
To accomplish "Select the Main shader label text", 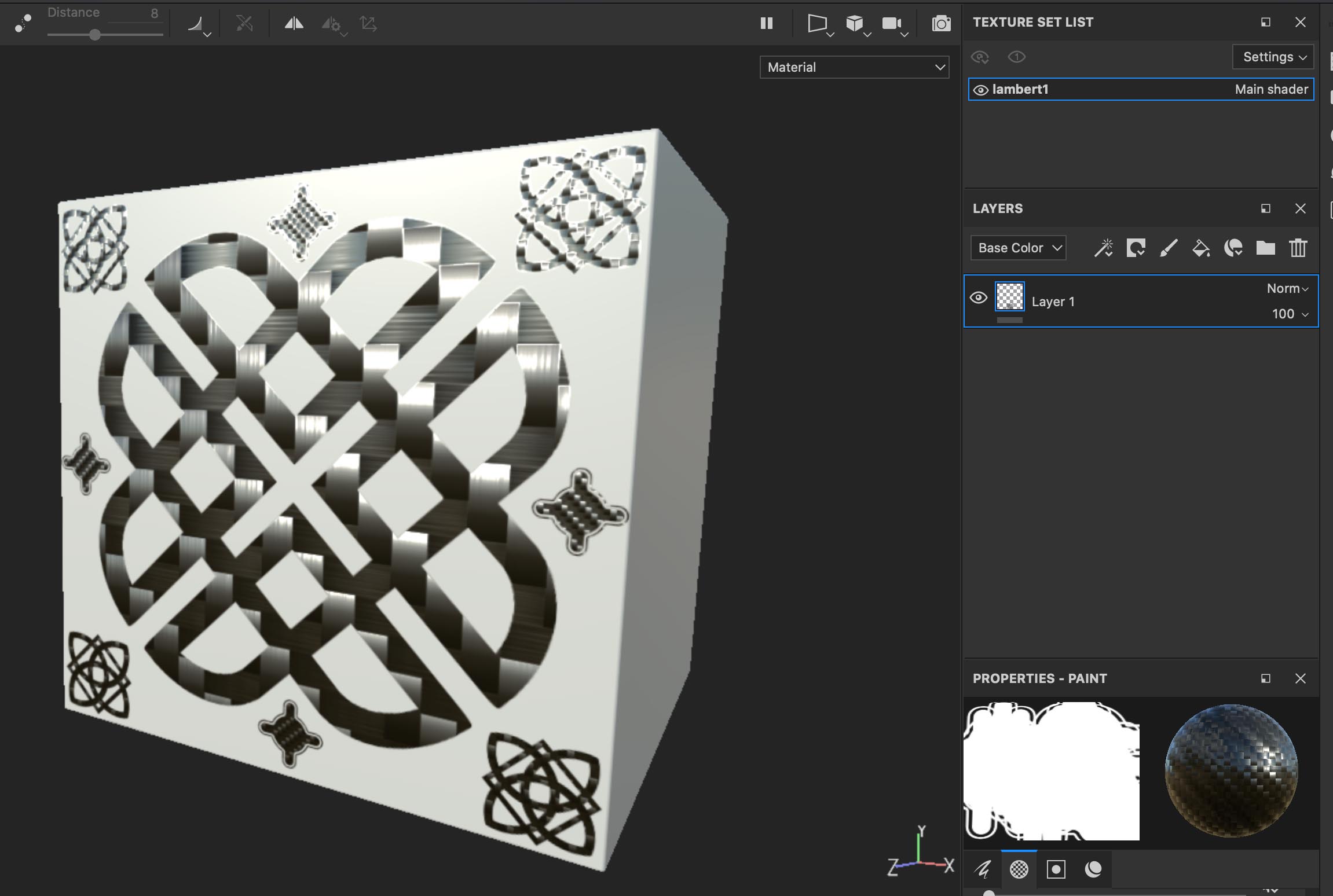I will click(x=1272, y=89).
